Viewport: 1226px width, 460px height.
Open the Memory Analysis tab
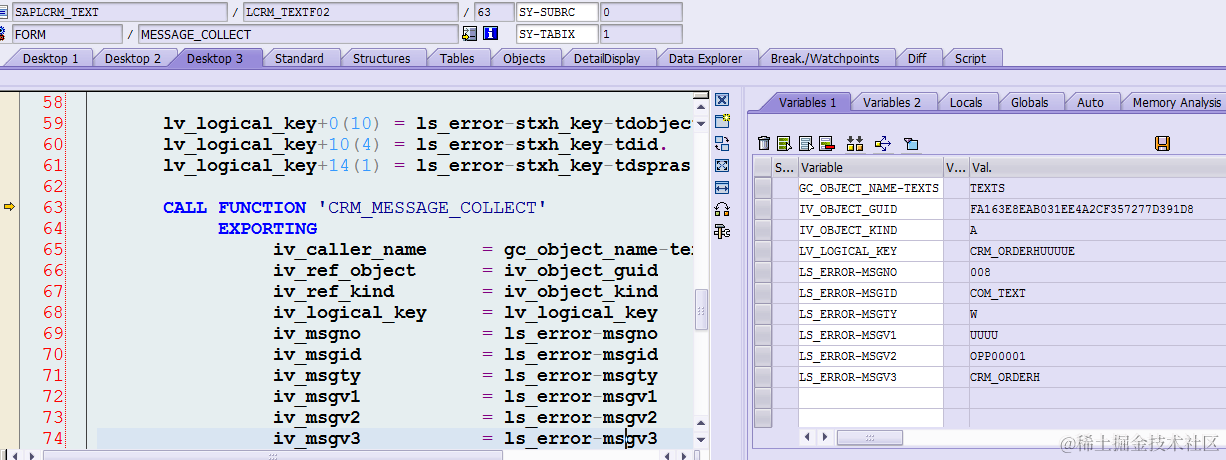click(1177, 102)
